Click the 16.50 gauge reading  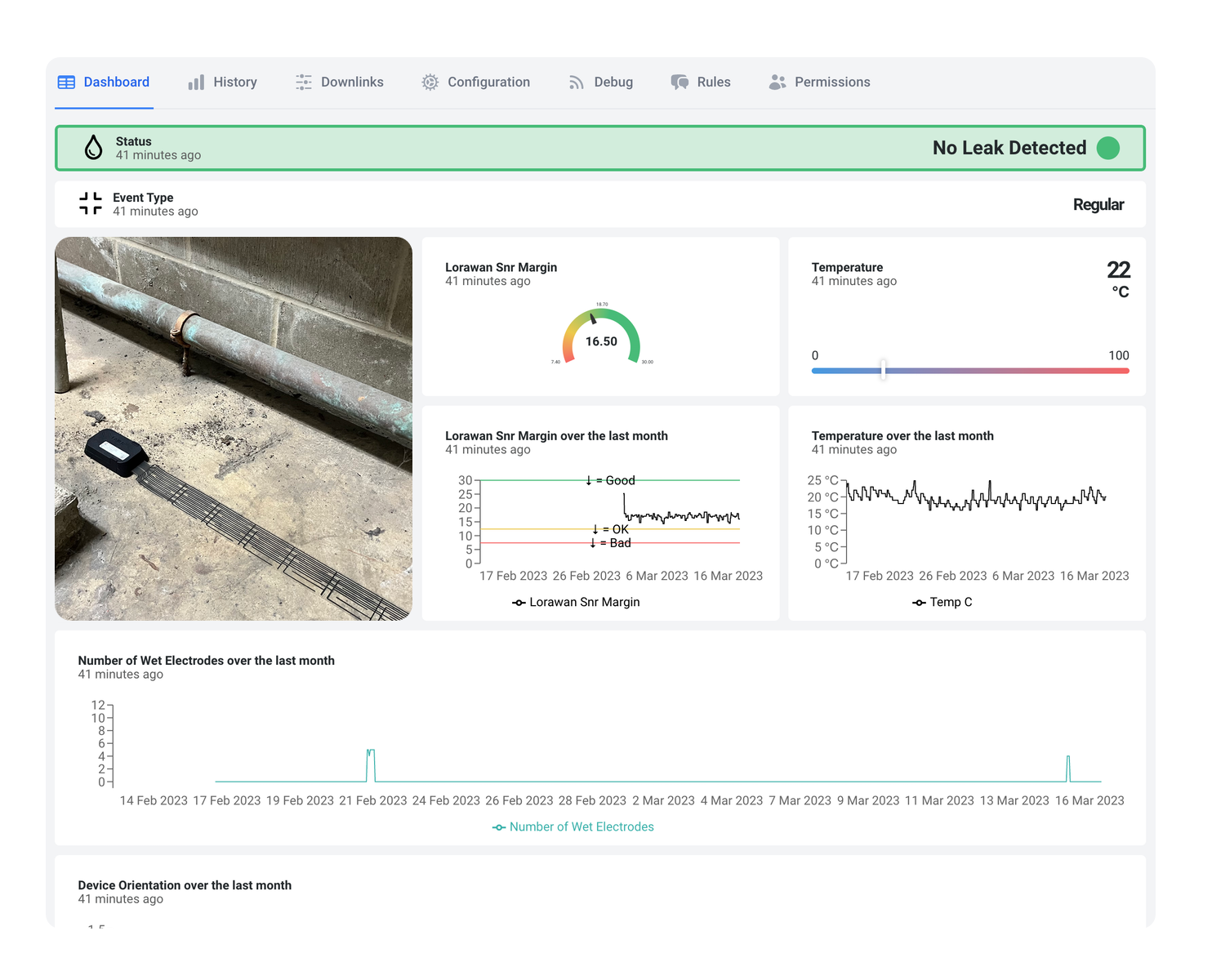click(x=601, y=341)
